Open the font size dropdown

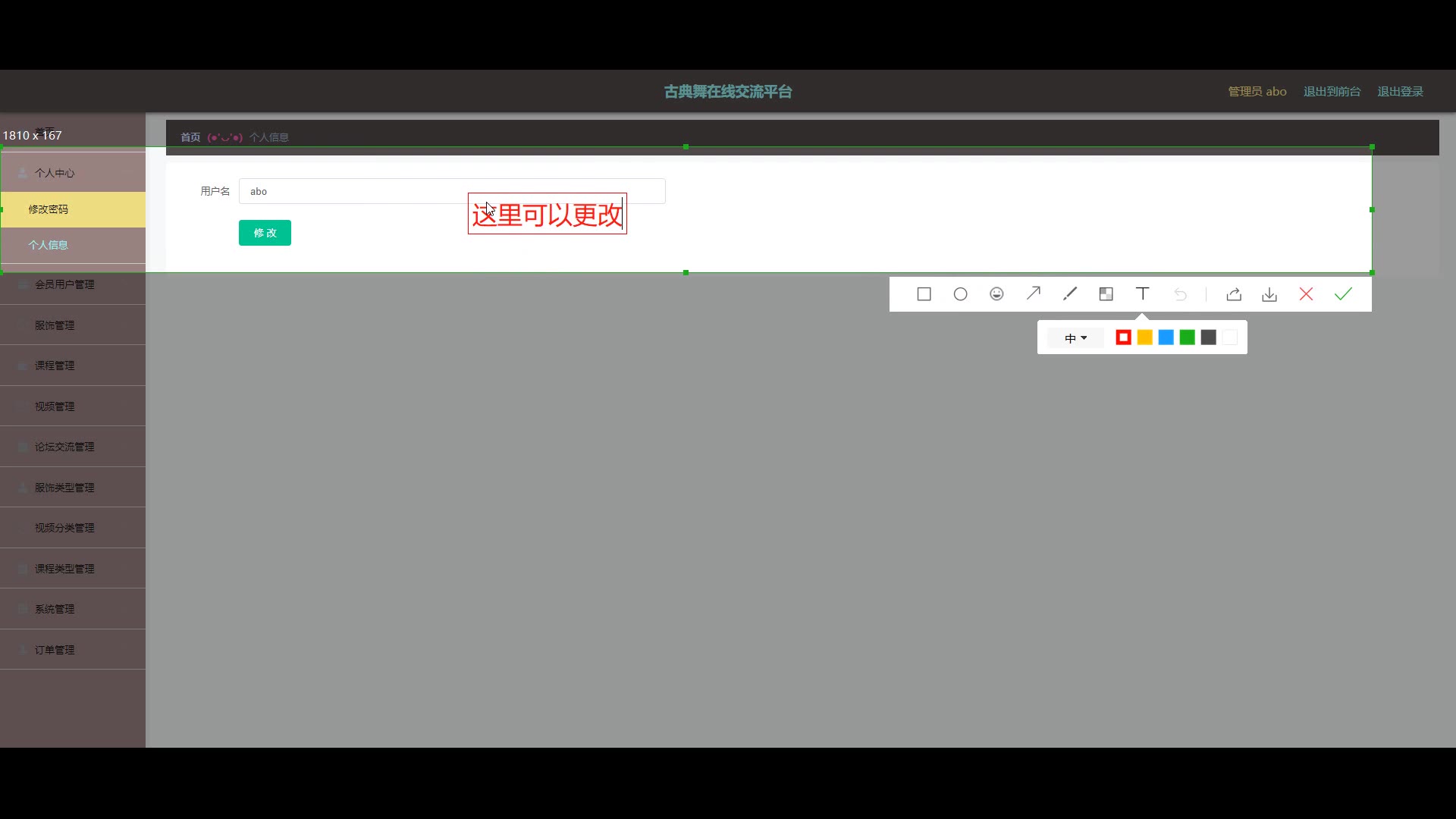(1075, 338)
